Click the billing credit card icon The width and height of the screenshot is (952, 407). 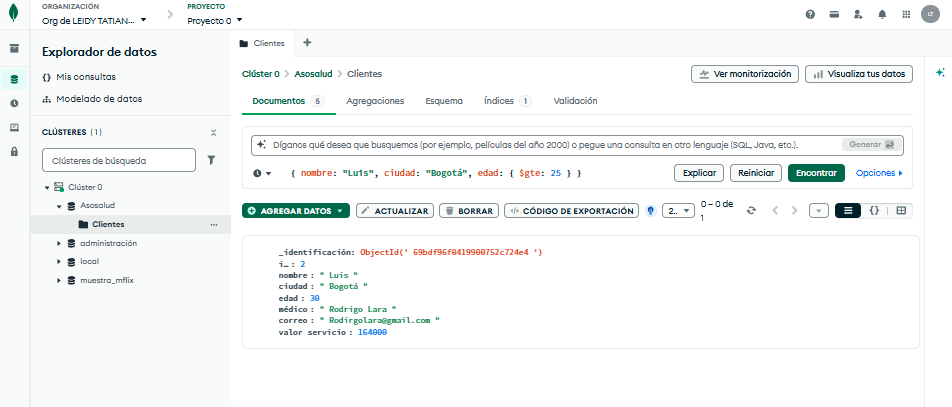pyautogui.click(x=834, y=15)
